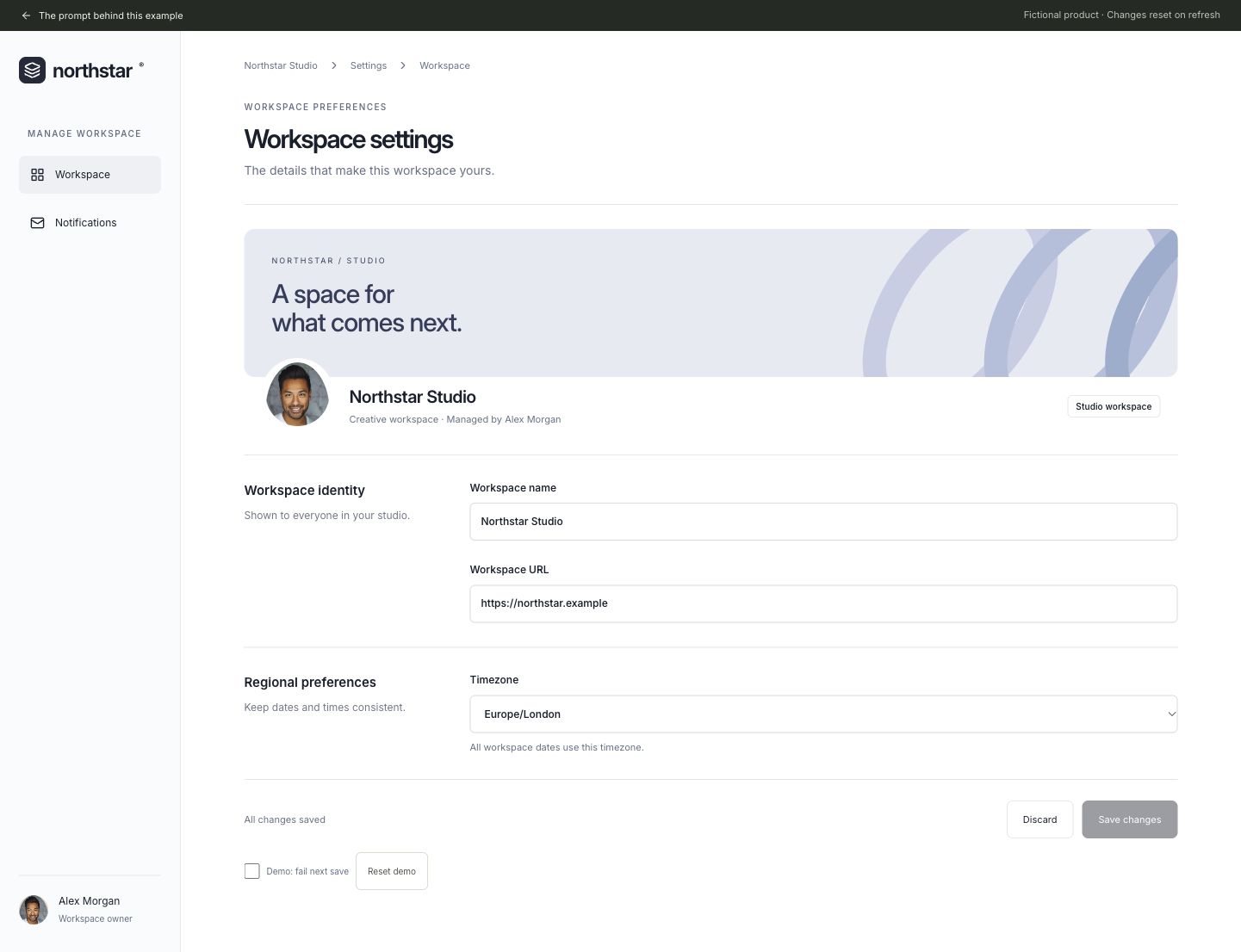Click the Discard button
This screenshot has width=1241, height=952.
tap(1039, 819)
